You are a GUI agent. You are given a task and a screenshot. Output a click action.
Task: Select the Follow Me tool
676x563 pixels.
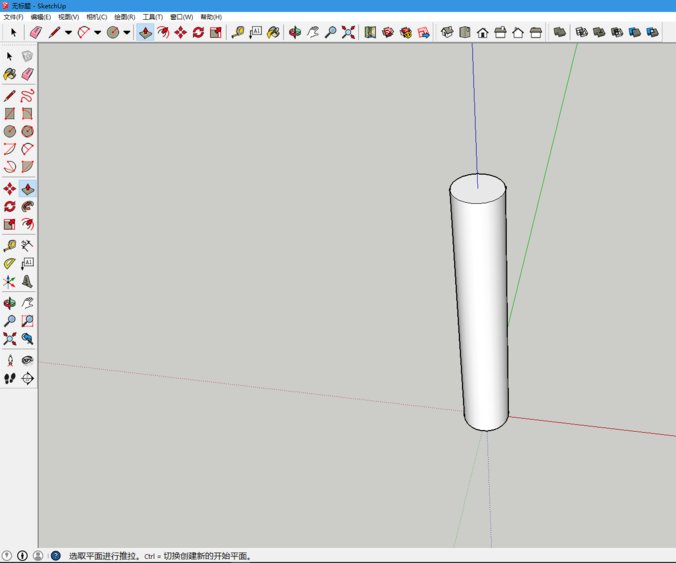point(27,206)
